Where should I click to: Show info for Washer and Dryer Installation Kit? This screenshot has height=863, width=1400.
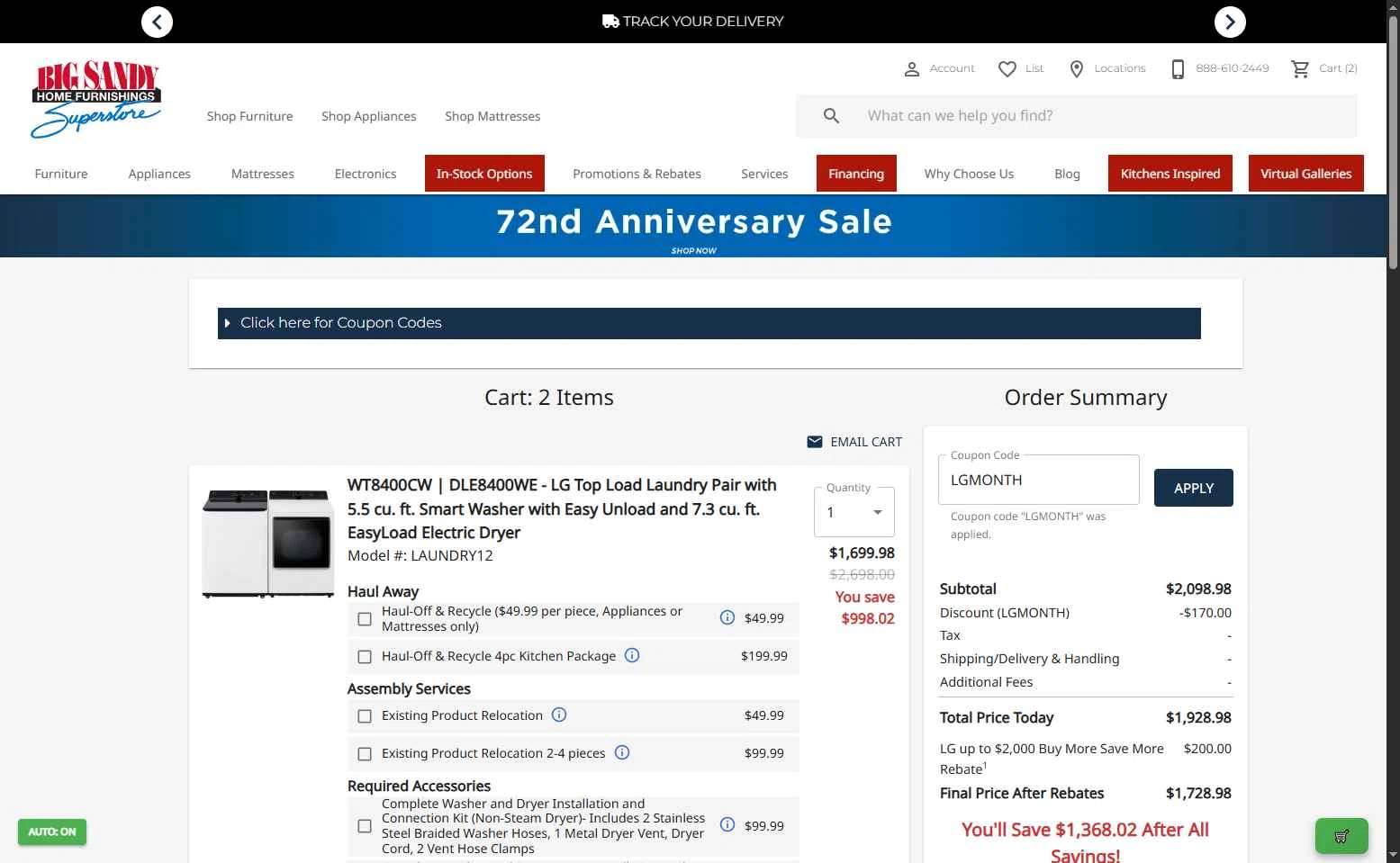tap(727, 824)
